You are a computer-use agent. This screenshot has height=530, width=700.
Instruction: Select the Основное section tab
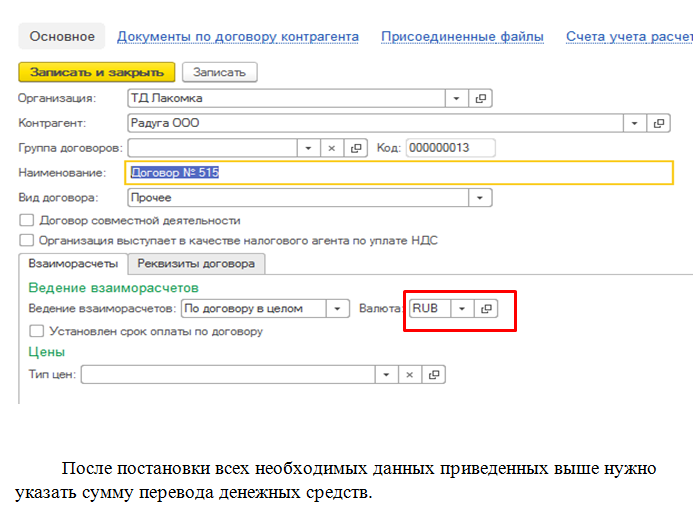click(x=62, y=36)
